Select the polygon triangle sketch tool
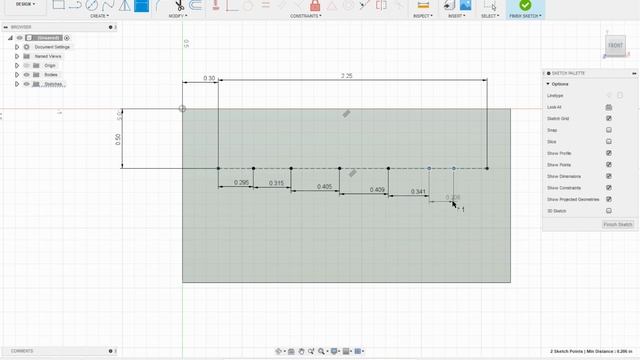Screen dimensions: 640x360 (x=124, y=5)
